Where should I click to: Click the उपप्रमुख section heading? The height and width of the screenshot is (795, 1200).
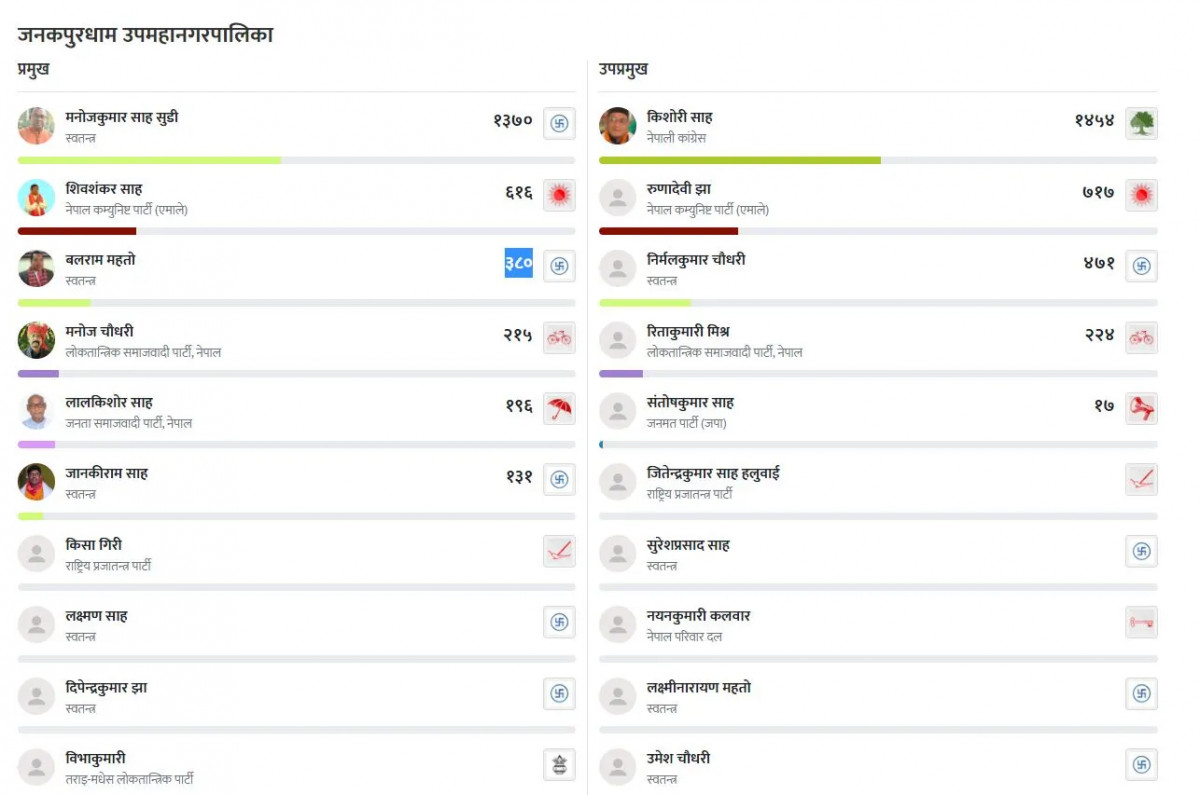coord(623,69)
